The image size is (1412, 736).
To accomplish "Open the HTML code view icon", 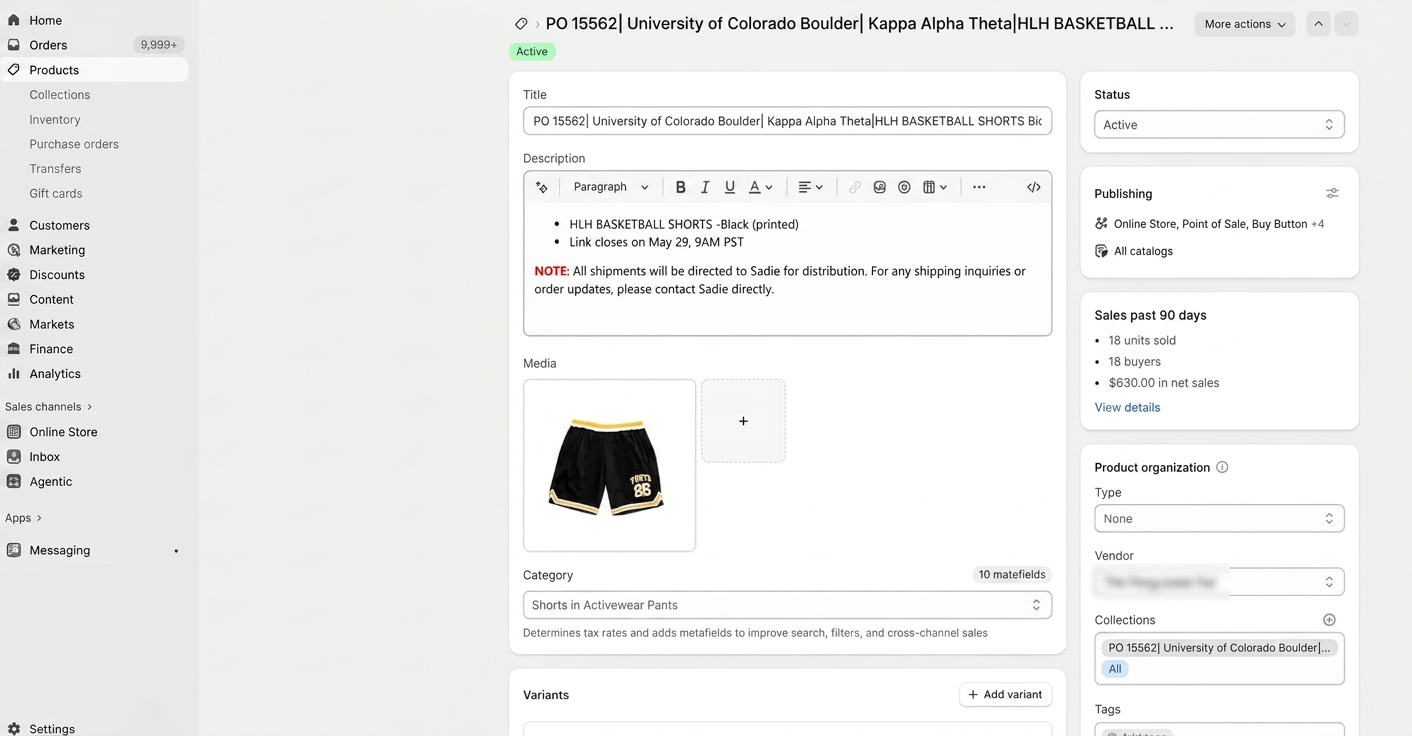I will (1034, 187).
